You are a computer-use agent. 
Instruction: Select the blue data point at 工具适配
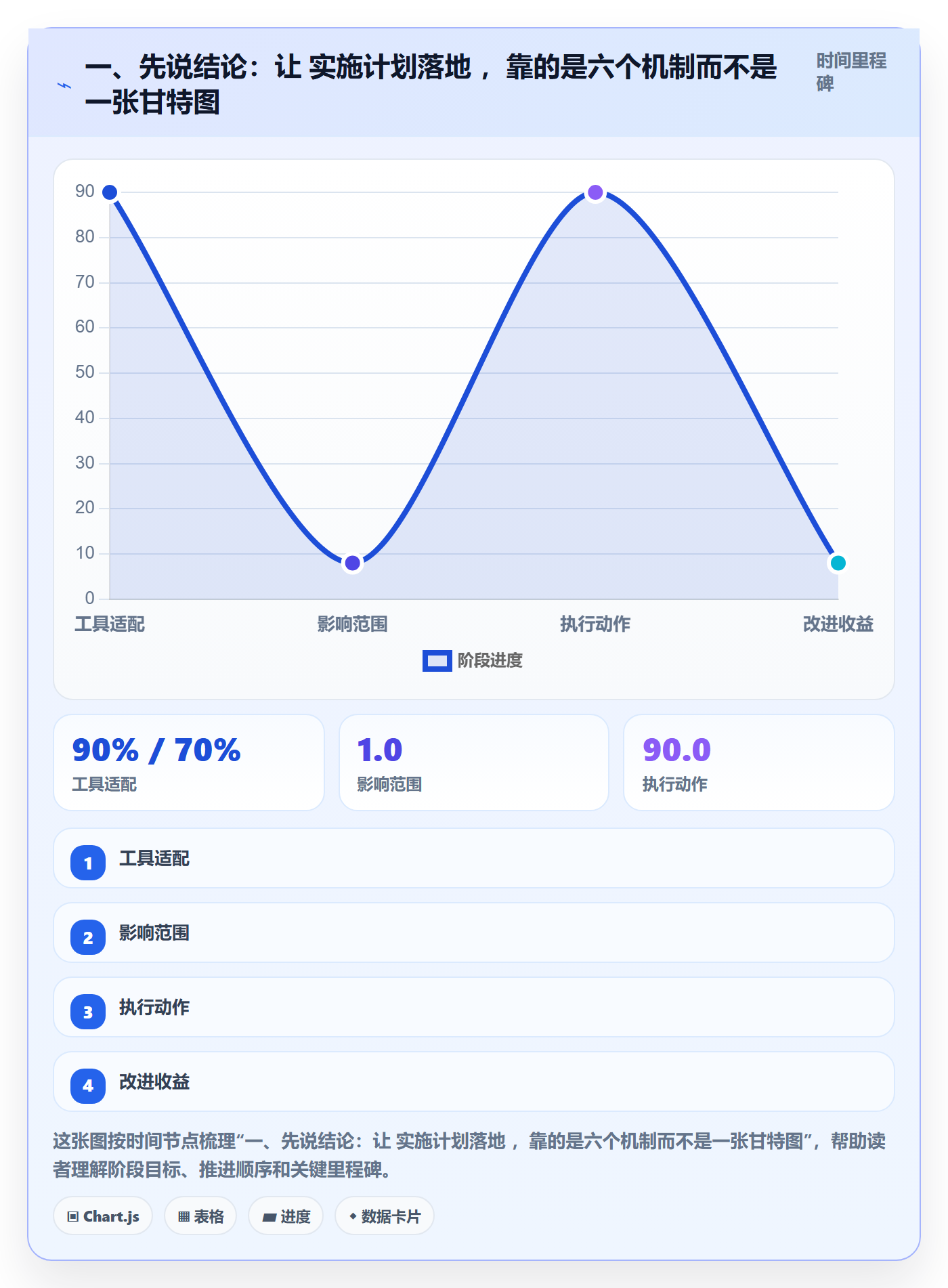[x=110, y=192]
